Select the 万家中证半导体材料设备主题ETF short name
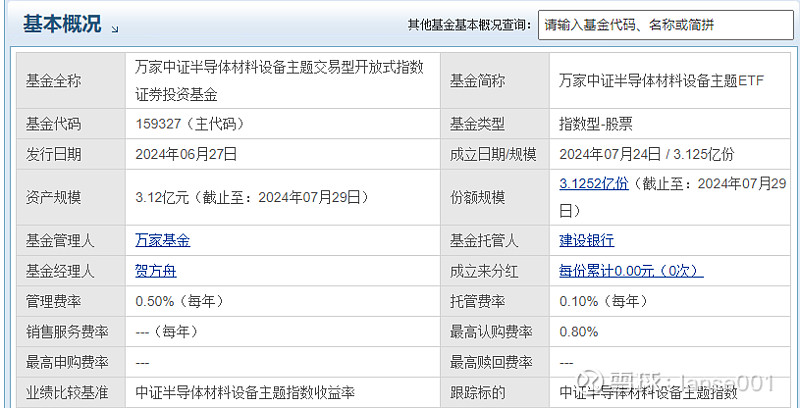800x408 pixels. pos(661,81)
